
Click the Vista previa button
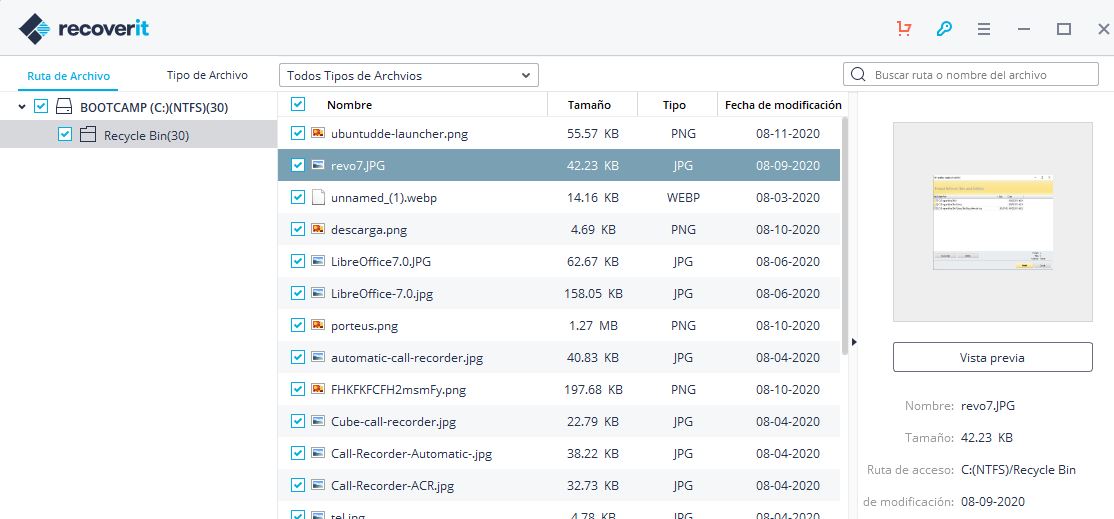tap(991, 357)
